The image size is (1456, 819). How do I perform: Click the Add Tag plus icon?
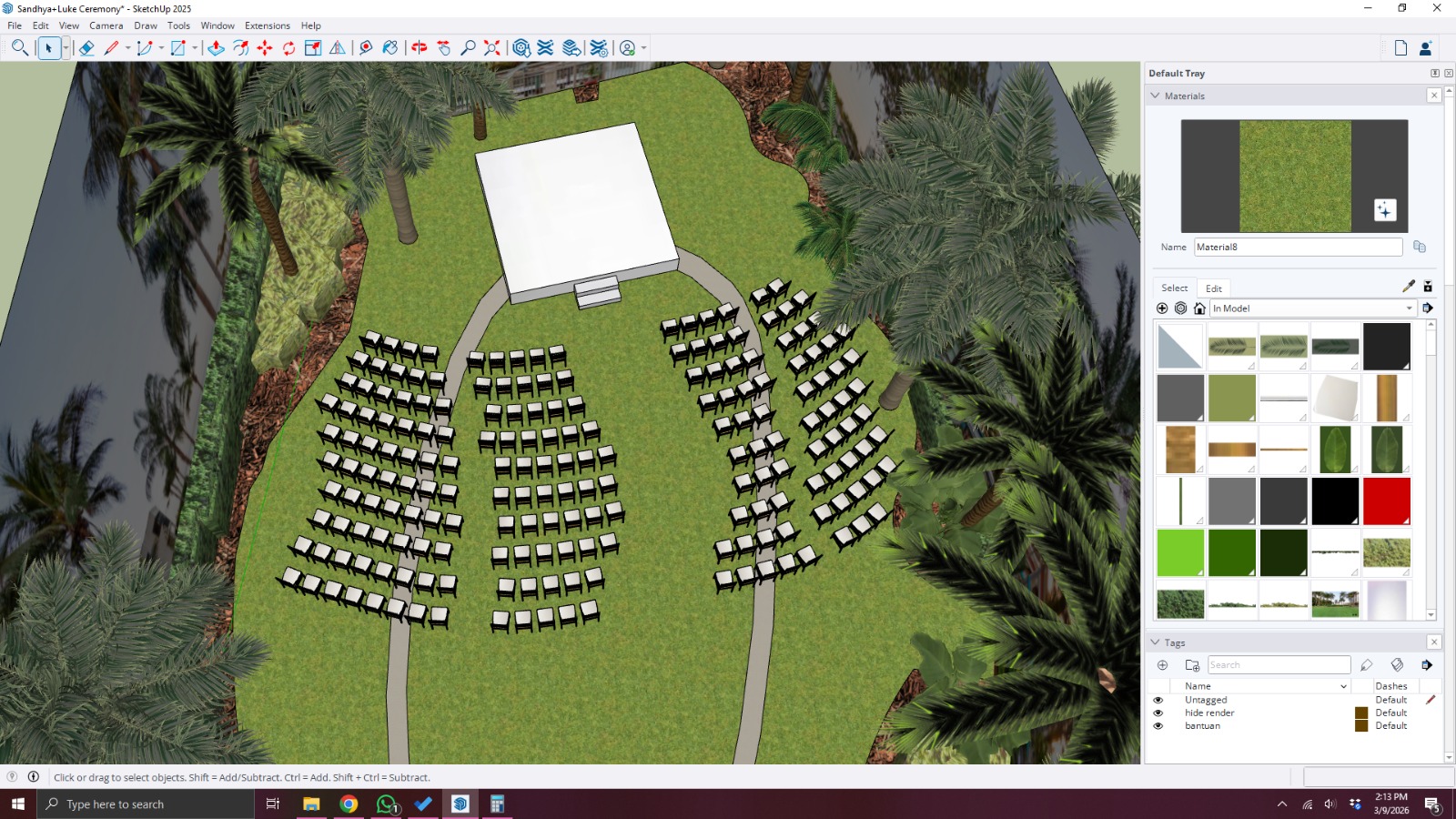(1162, 665)
